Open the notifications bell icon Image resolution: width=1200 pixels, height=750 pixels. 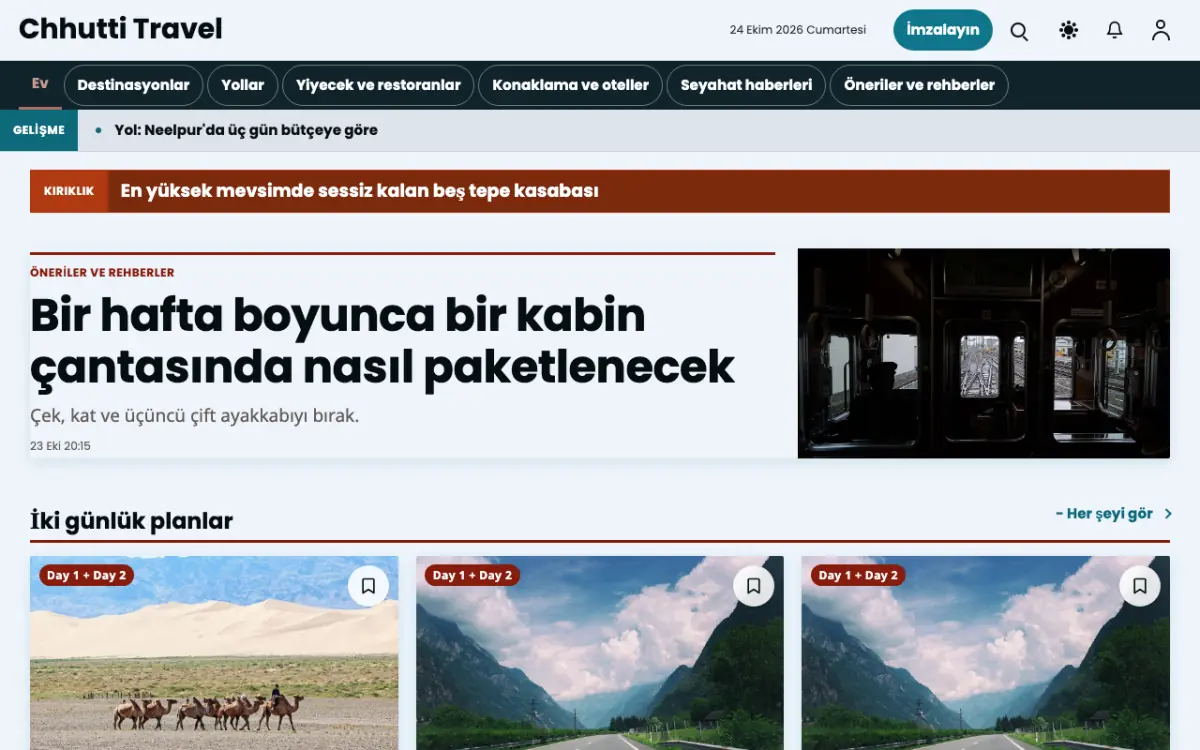point(1114,31)
